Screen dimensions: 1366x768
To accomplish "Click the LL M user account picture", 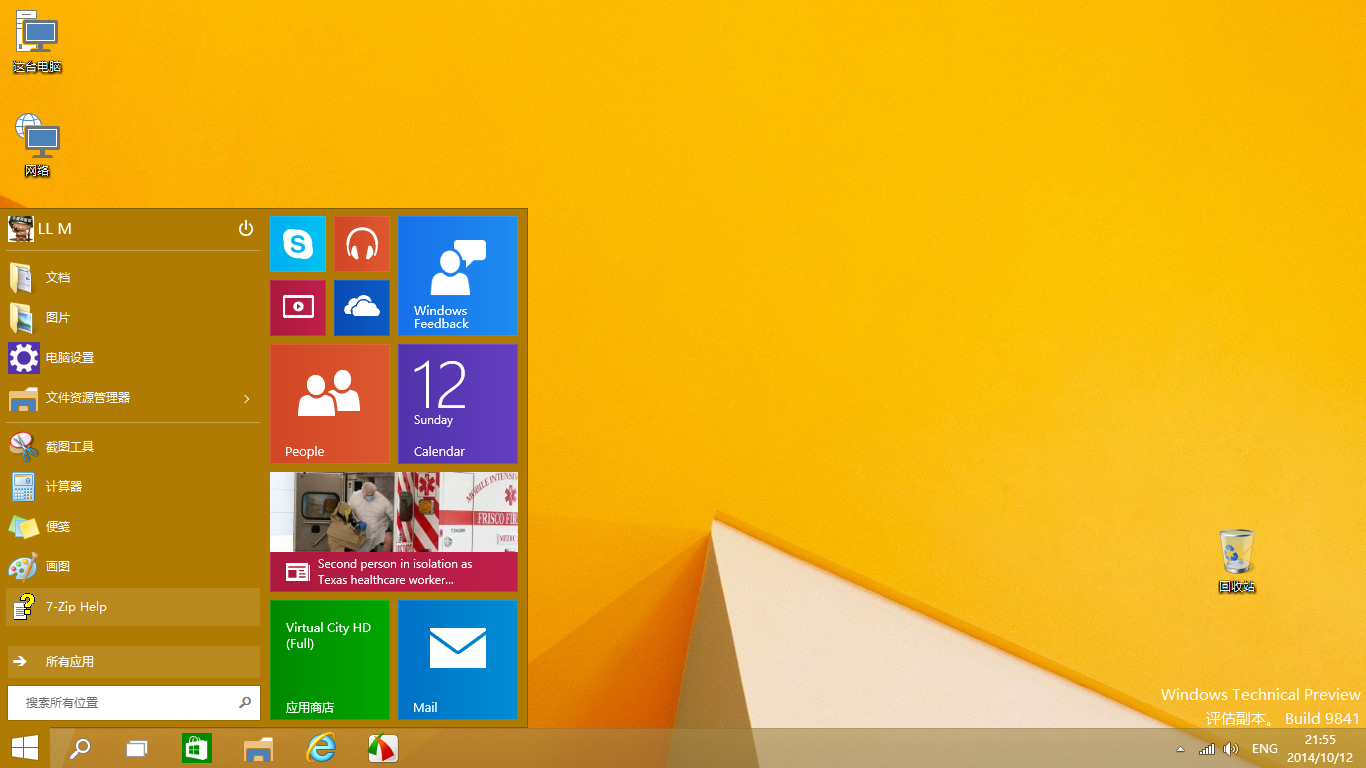I will click(x=21, y=229).
